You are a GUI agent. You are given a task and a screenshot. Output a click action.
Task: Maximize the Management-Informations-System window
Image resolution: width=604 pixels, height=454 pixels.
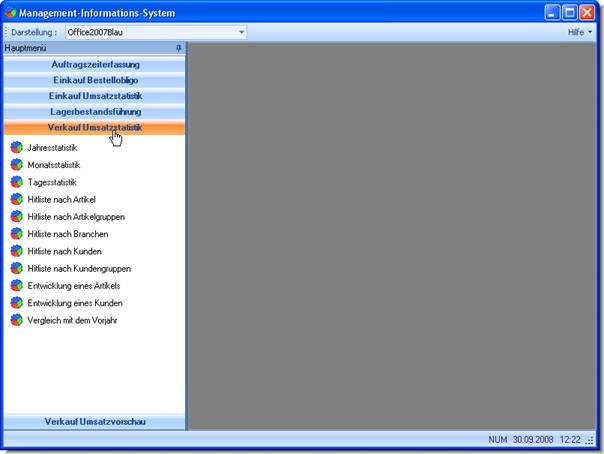(x=569, y=13)
